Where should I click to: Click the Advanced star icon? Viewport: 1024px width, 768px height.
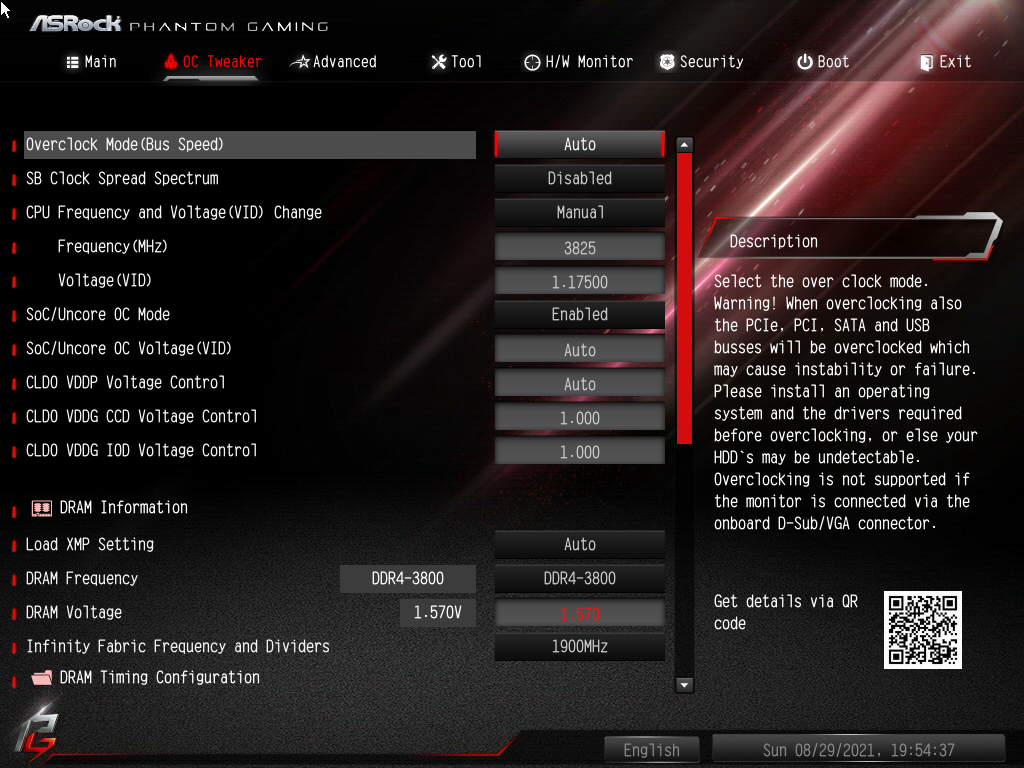click(x=300, y=62)
